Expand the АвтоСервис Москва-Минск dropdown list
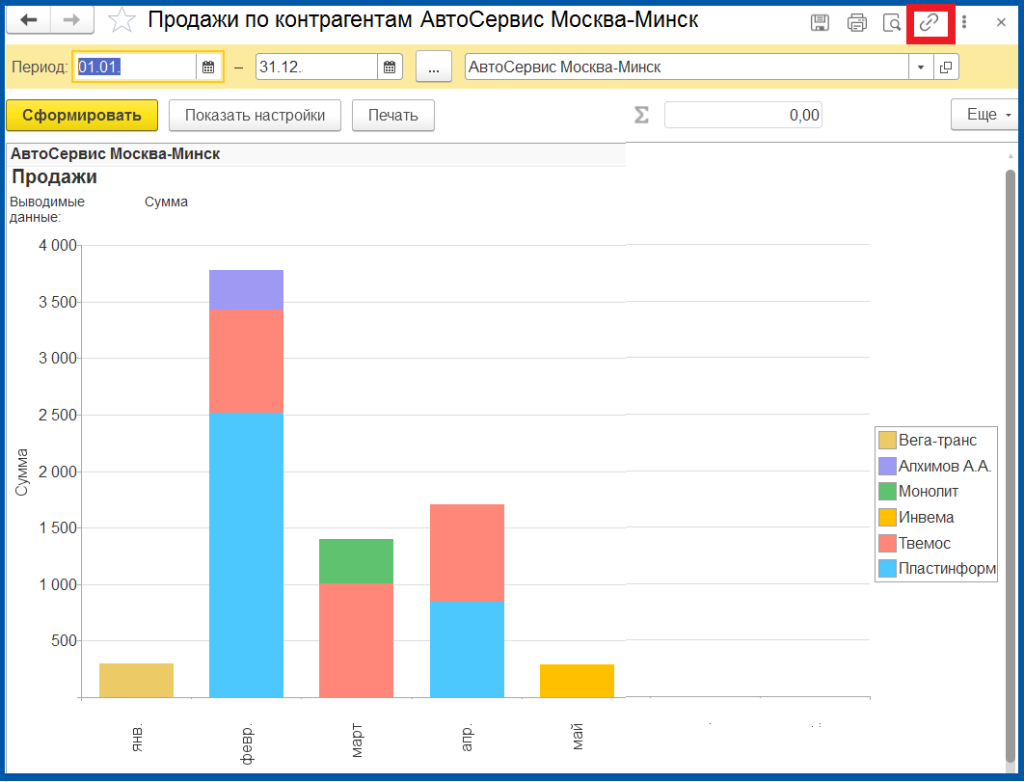The height and width of the screenshot is (782, 1024). point(920,67)
